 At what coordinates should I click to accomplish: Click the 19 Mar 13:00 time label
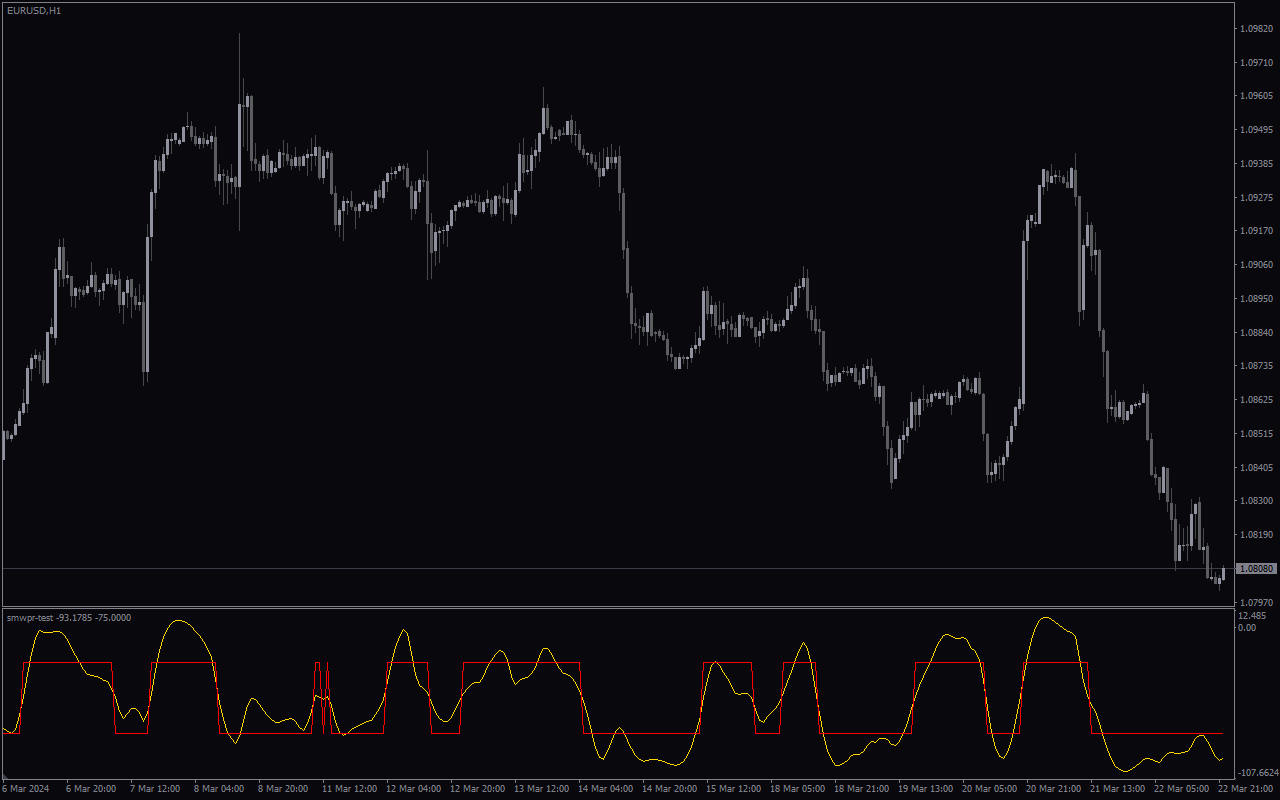tap(925, 789)
